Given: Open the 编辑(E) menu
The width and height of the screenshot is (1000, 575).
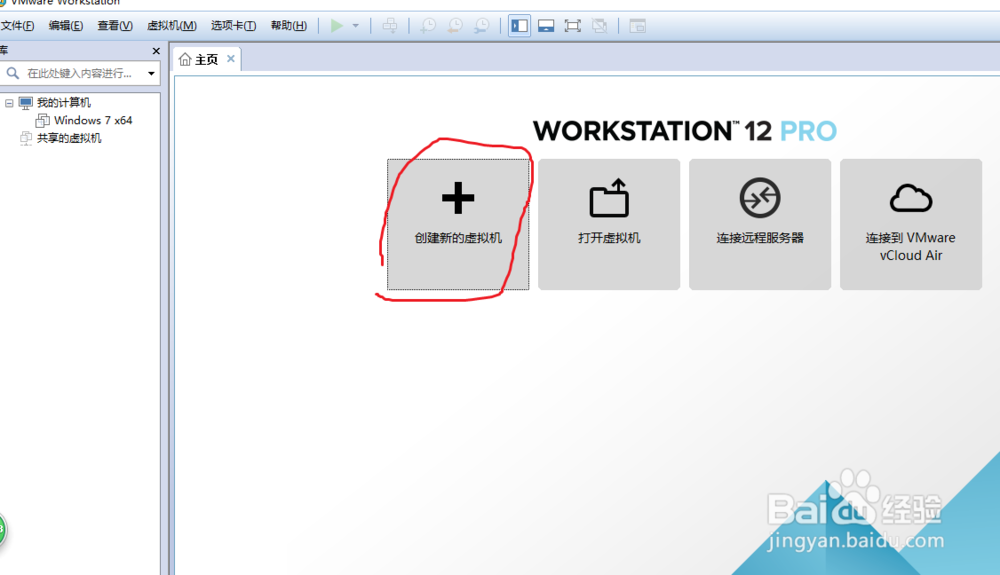Looking at the screenshot, I should 66,25.
